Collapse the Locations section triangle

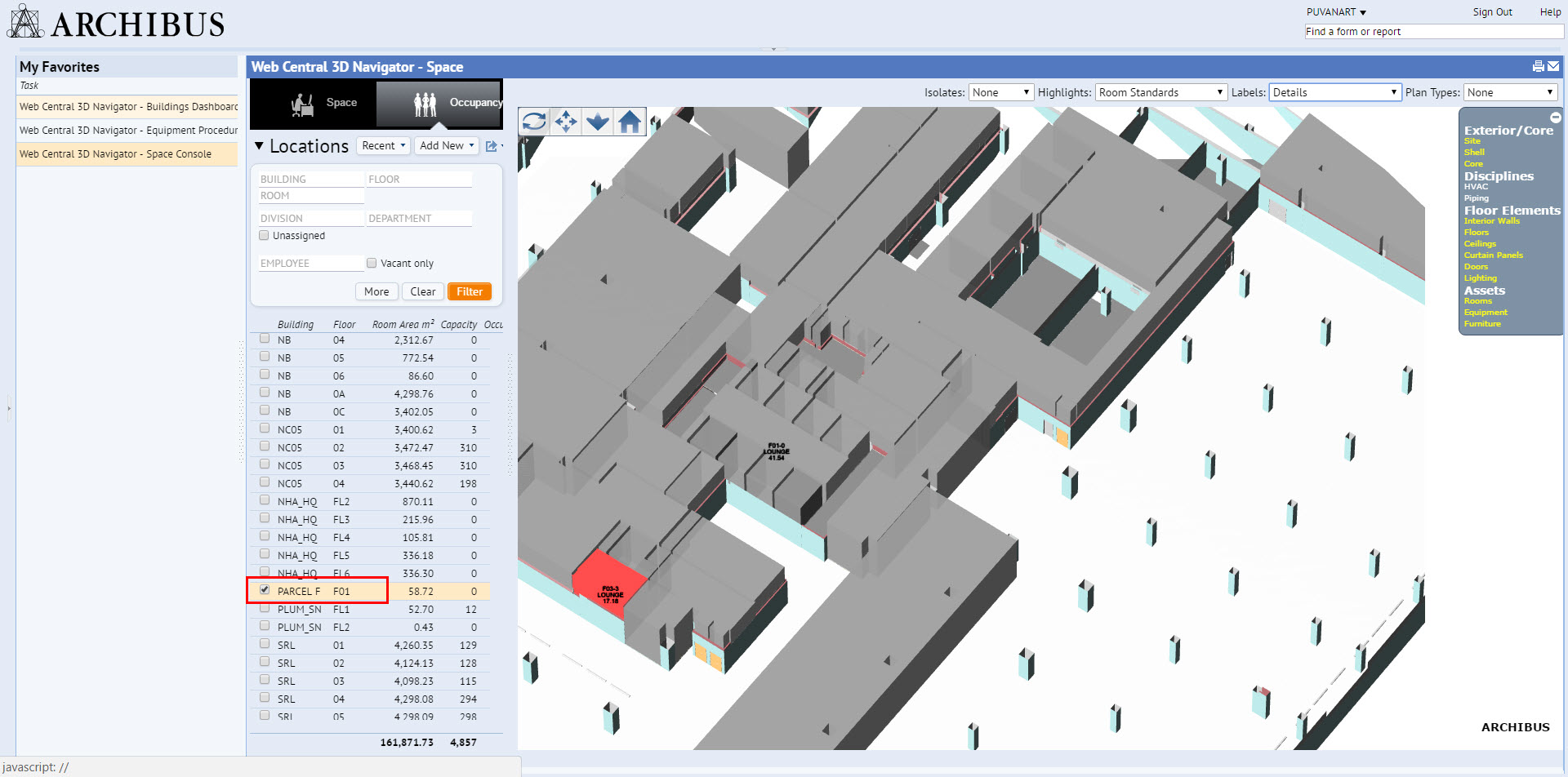click(x=259, y=146)
